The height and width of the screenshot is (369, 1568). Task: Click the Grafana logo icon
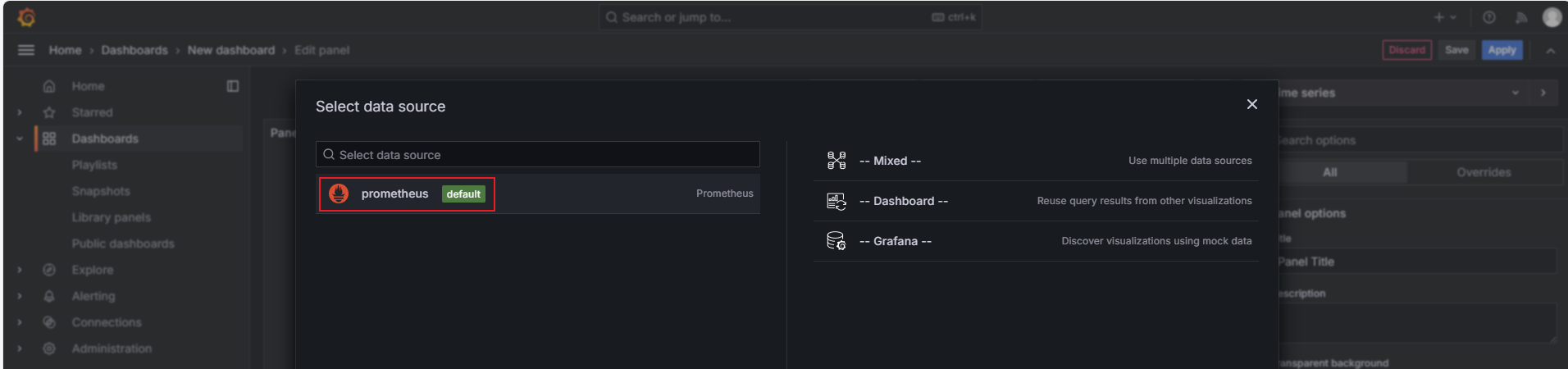pos(26,17)
